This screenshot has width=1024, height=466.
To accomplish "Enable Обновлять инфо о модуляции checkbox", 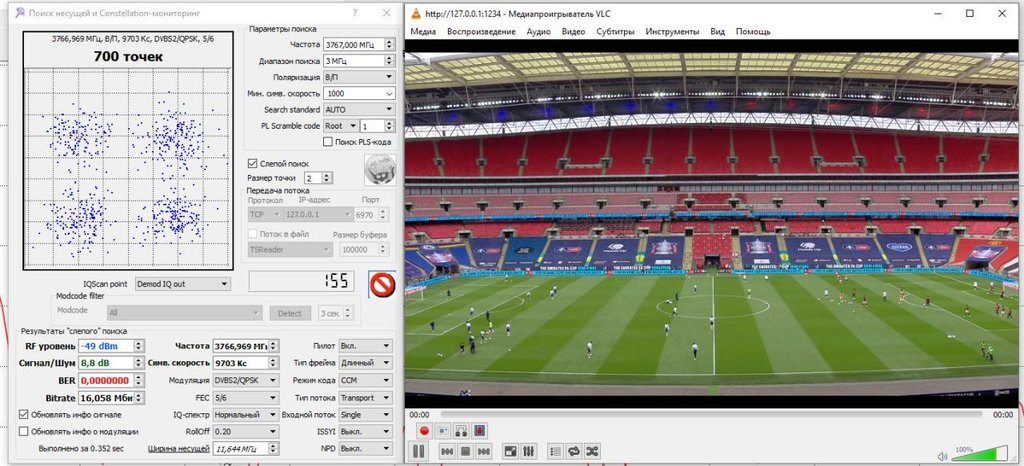I will point(24,431).
